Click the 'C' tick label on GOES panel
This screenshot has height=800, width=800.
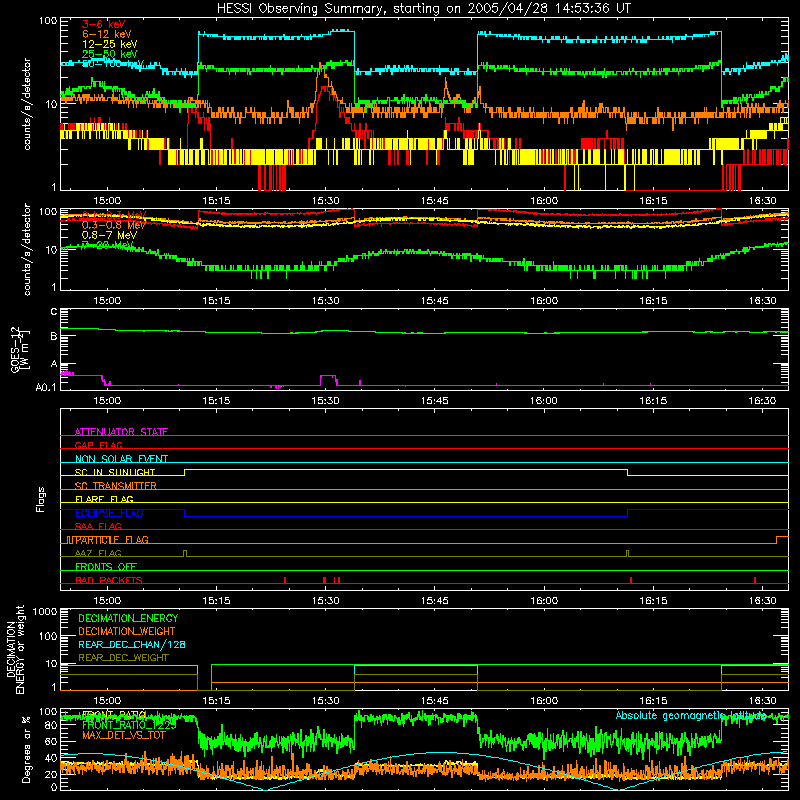[54, 312]
